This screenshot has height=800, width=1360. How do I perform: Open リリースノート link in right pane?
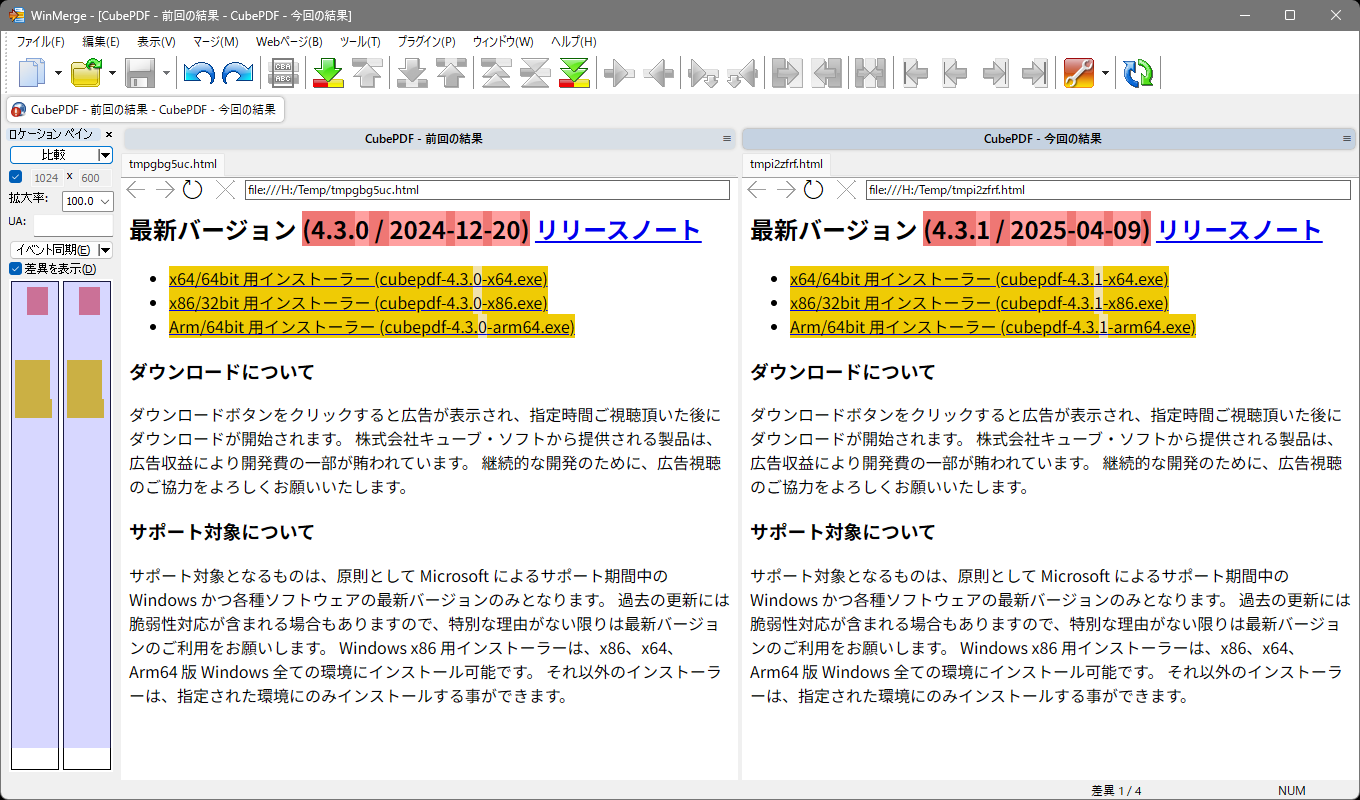pos(1239,230)
